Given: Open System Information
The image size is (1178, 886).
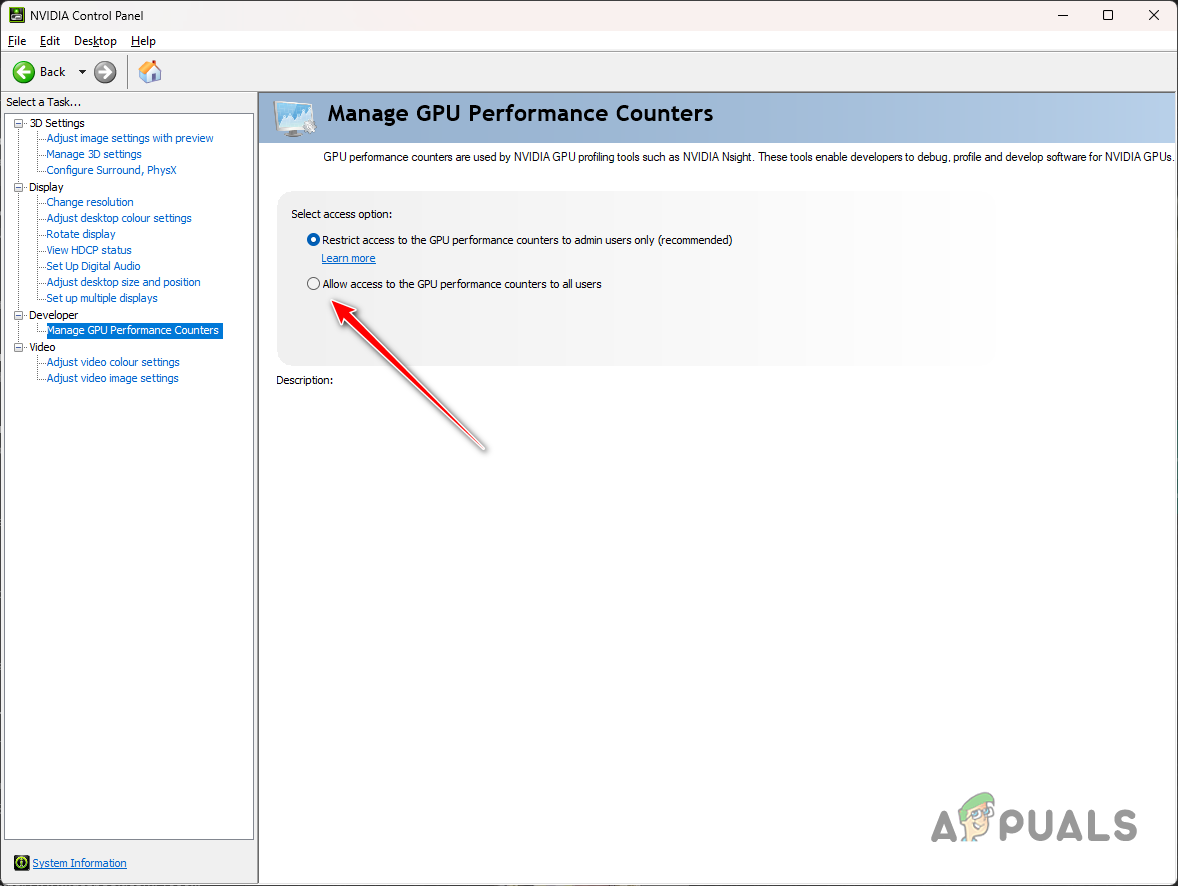Looking at the screenshot, I should pos(79,863).
